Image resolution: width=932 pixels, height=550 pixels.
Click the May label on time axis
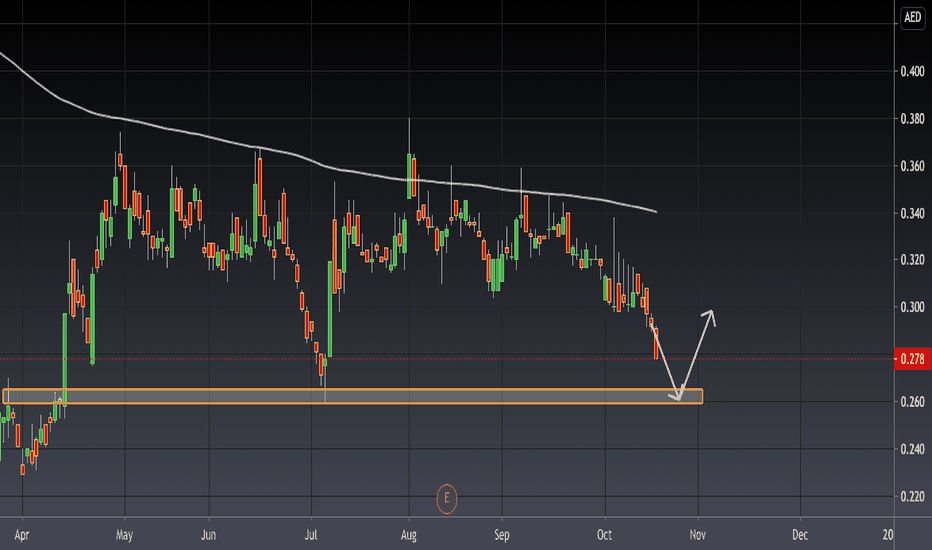point(124,535)
